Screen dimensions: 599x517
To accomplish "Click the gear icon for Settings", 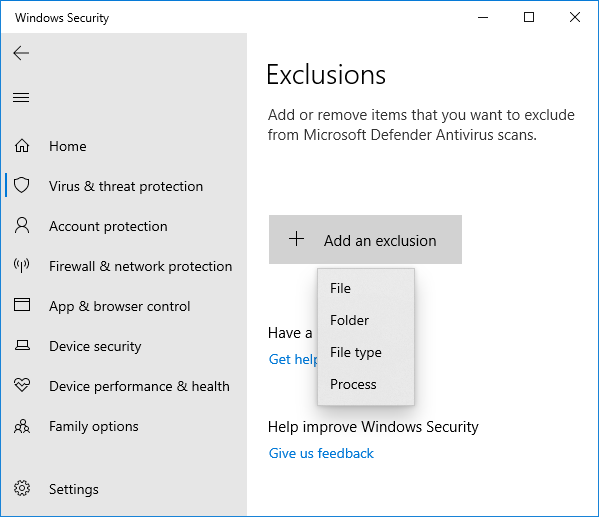I will 22,488.
